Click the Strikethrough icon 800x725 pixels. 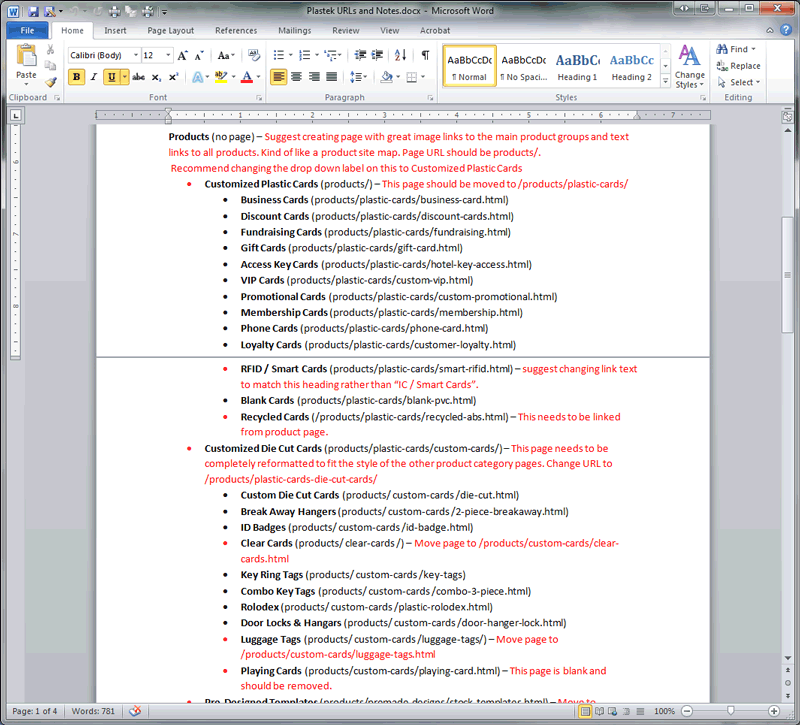click(138, 77)
